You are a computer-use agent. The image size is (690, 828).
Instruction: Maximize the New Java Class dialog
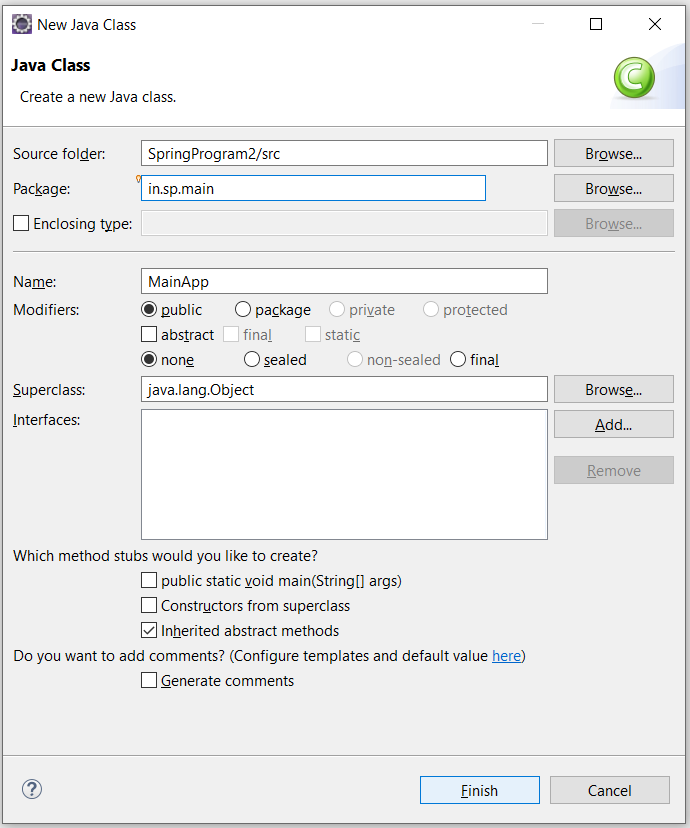[x=596, y=24]
